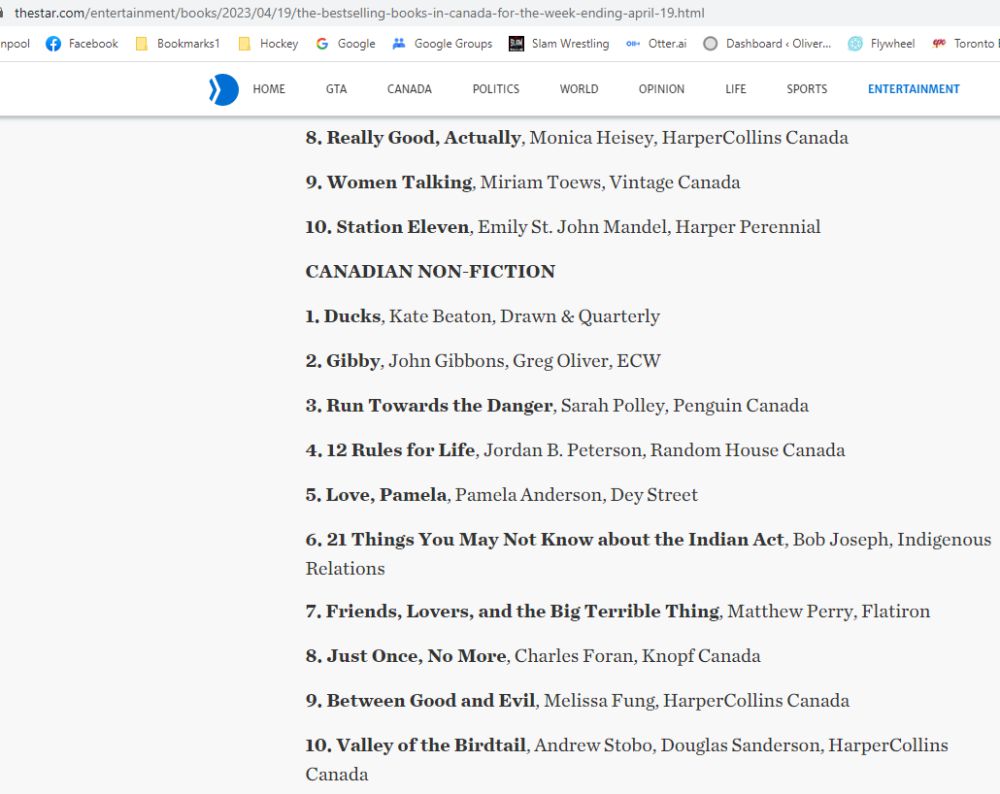Click the 'Really Good, Actually' list entry
Screen dimensions: 1000x794
[577, 138]
